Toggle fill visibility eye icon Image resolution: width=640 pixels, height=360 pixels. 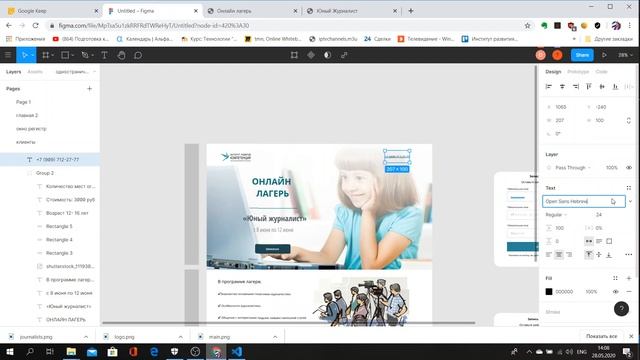click(x=615, y=291)
